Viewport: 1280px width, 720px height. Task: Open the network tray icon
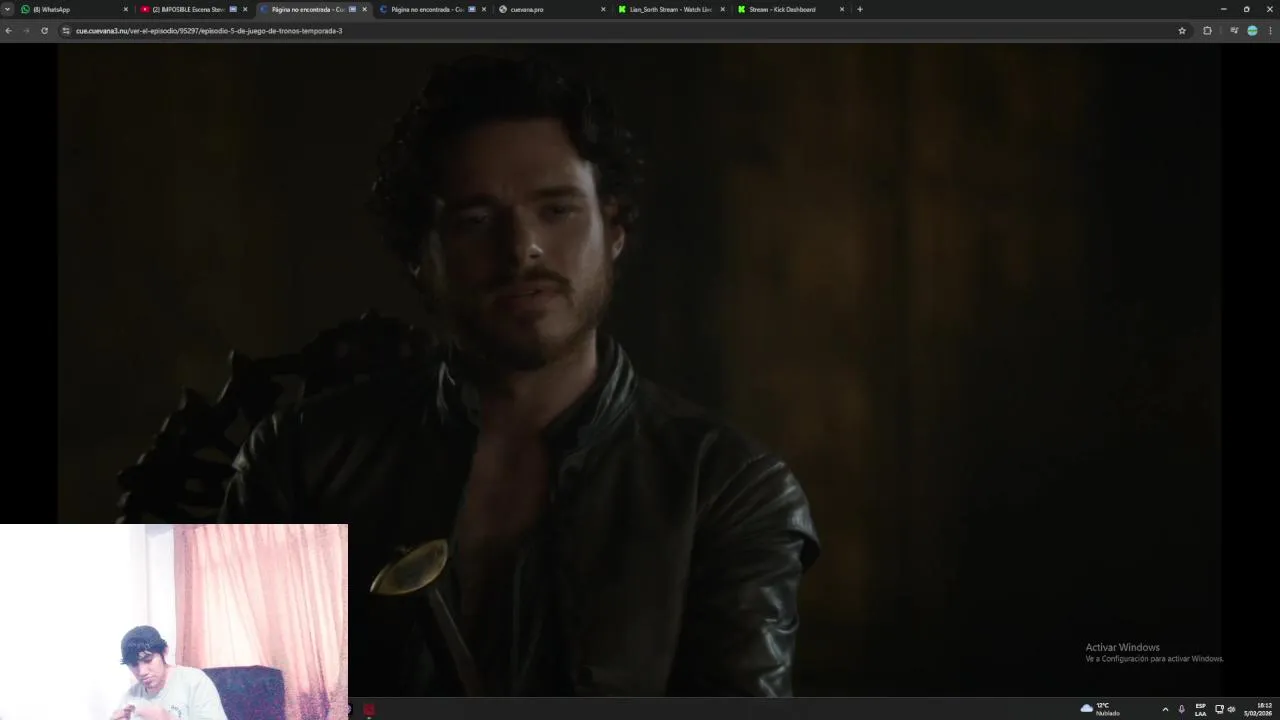tap(1219, 709)
